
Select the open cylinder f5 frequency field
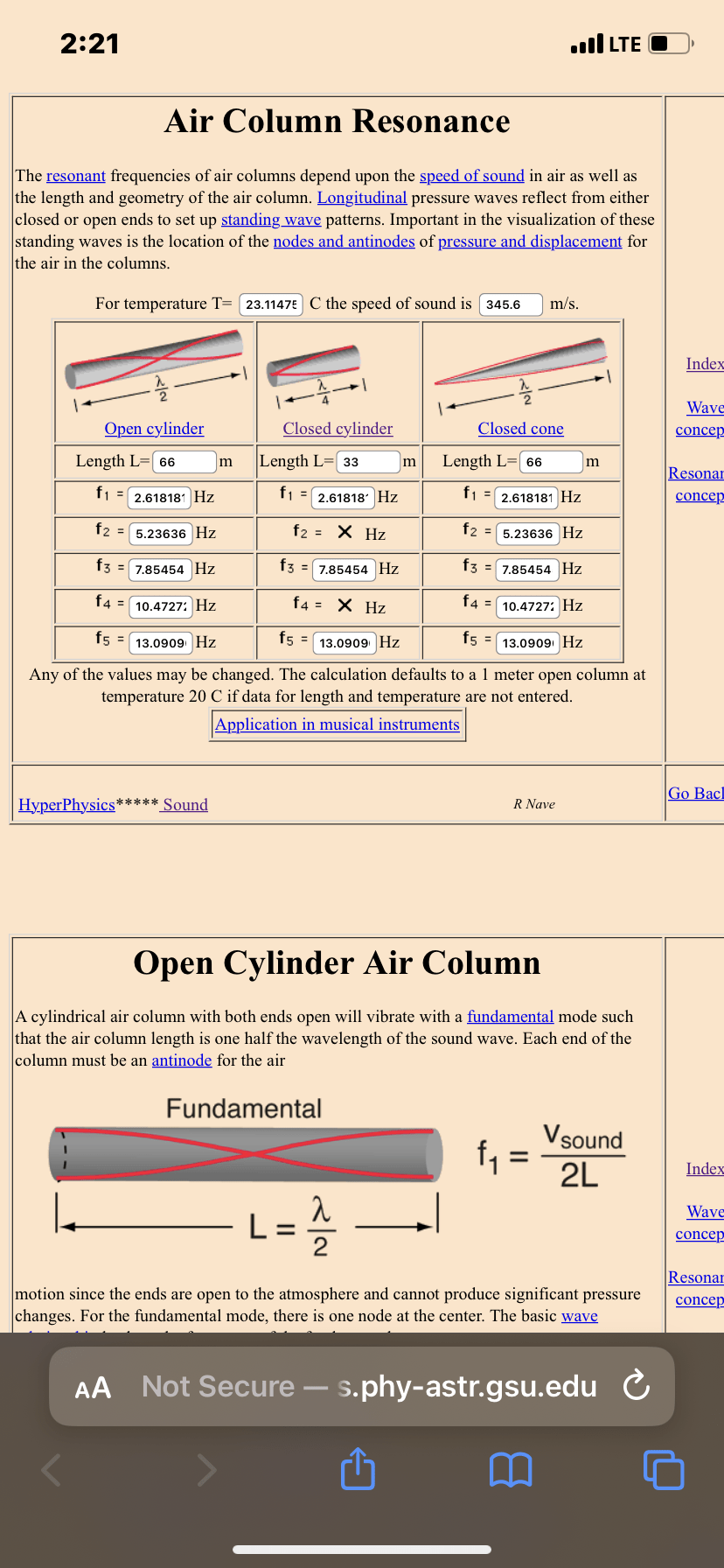(161, 643)
